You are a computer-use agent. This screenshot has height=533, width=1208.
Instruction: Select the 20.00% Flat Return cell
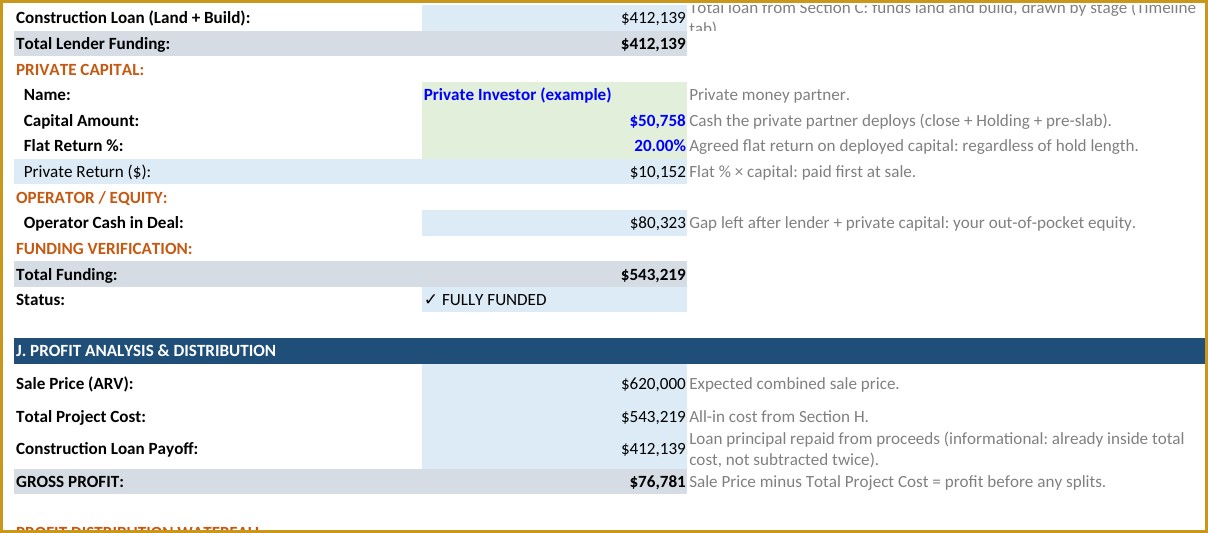tap(554, 146)
